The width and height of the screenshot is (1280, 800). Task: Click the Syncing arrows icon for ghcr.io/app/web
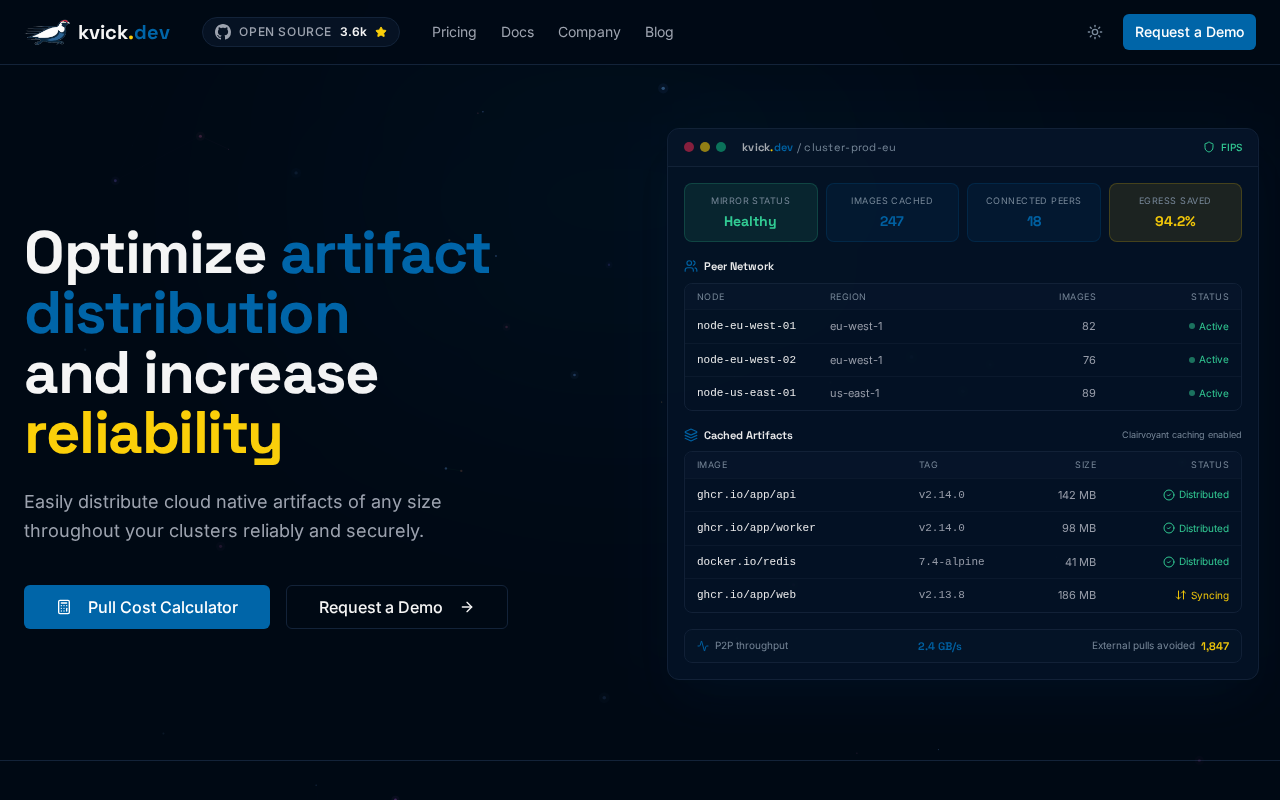[1181, 595]
